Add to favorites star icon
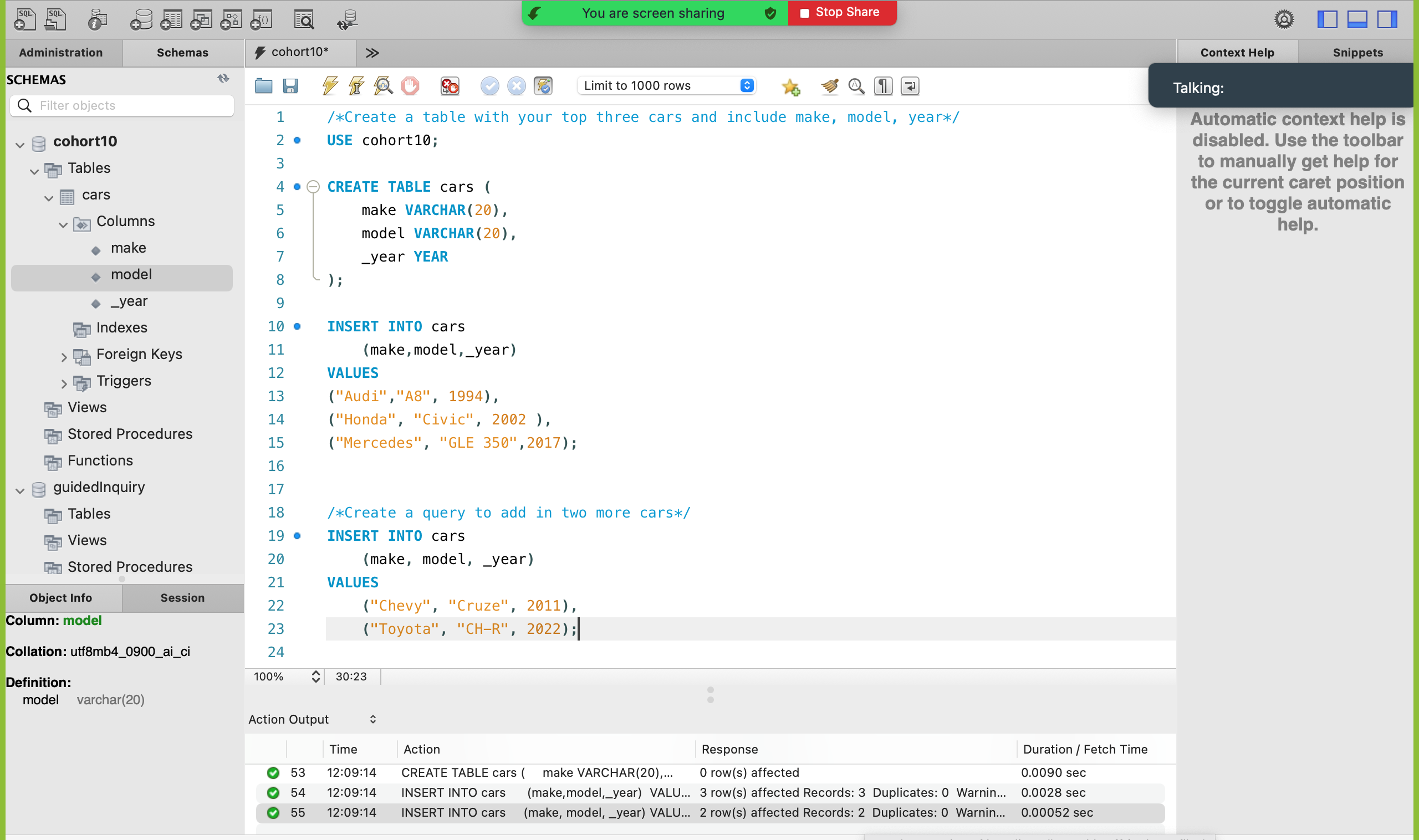 [x=790, y=86]
